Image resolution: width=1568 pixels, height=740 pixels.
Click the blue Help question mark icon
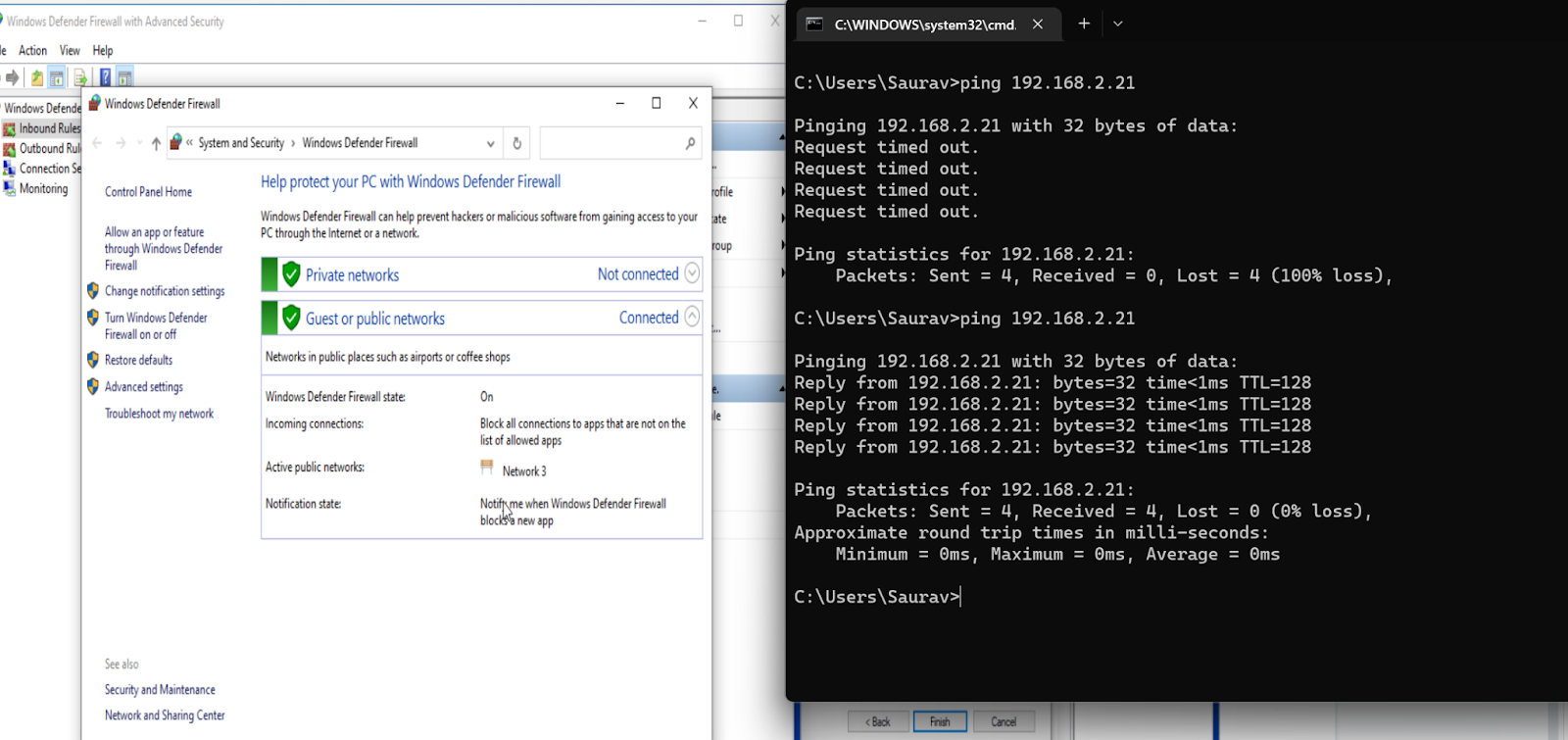tap(105, 78)
